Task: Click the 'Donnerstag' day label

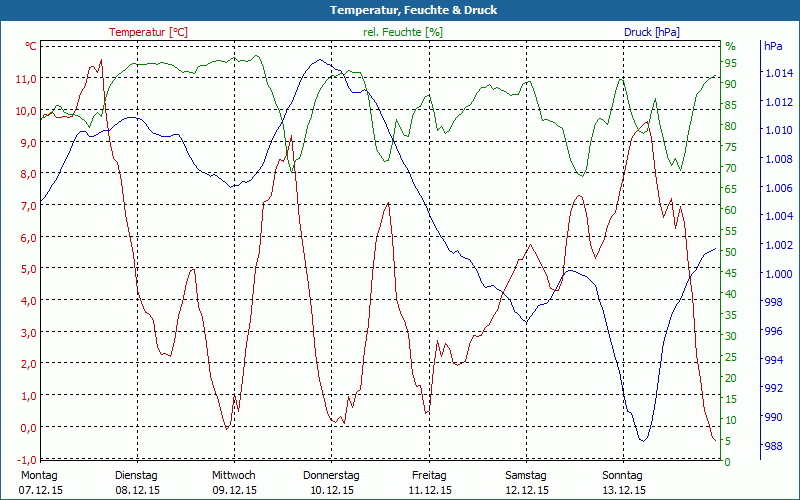Action: (x=331, y=475)
